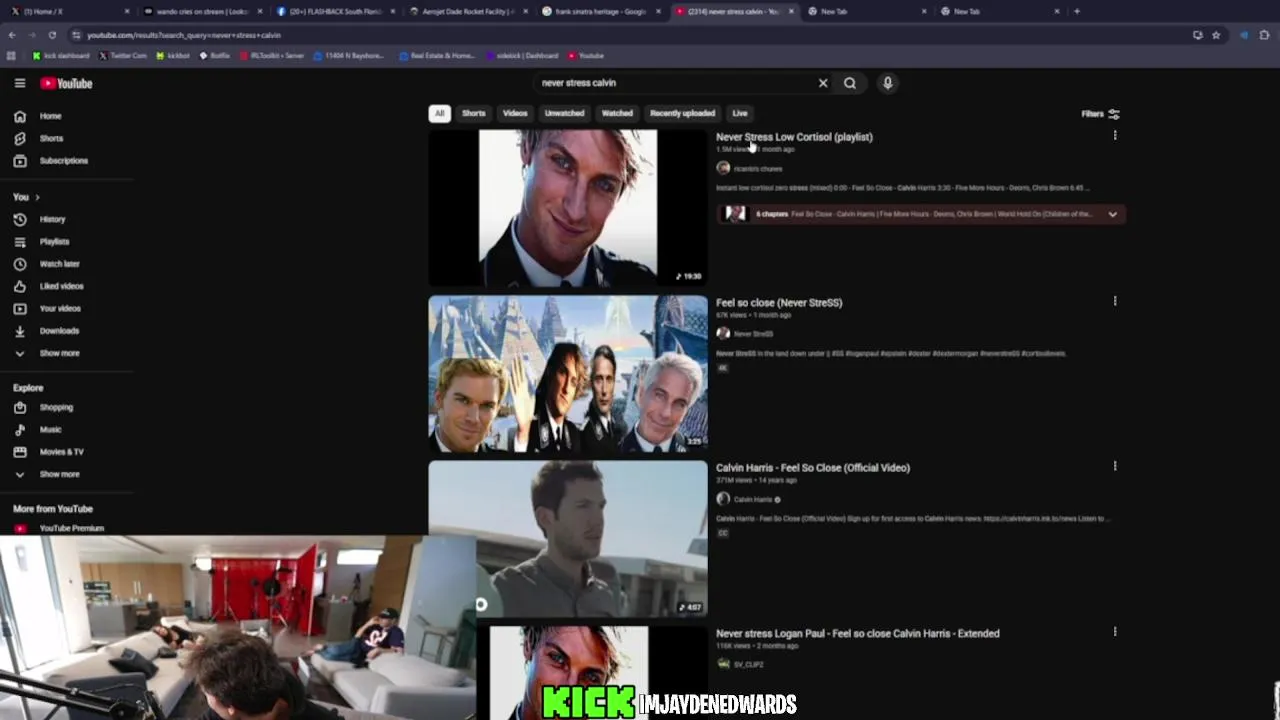Open Calvin Harris - Feel So Close title
The image size is (1280, 720).
pyautogui.click(x=813, y=467)
